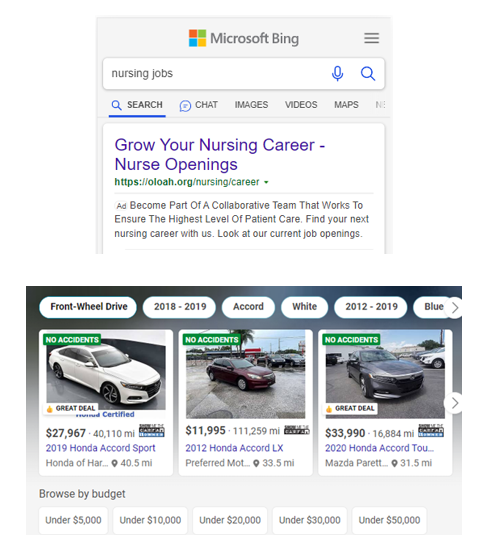The width and height of the screenshot is (487, 552).
Task: Open the 2020 Honda Accord Tou... link
Action: tap(380, 448)
